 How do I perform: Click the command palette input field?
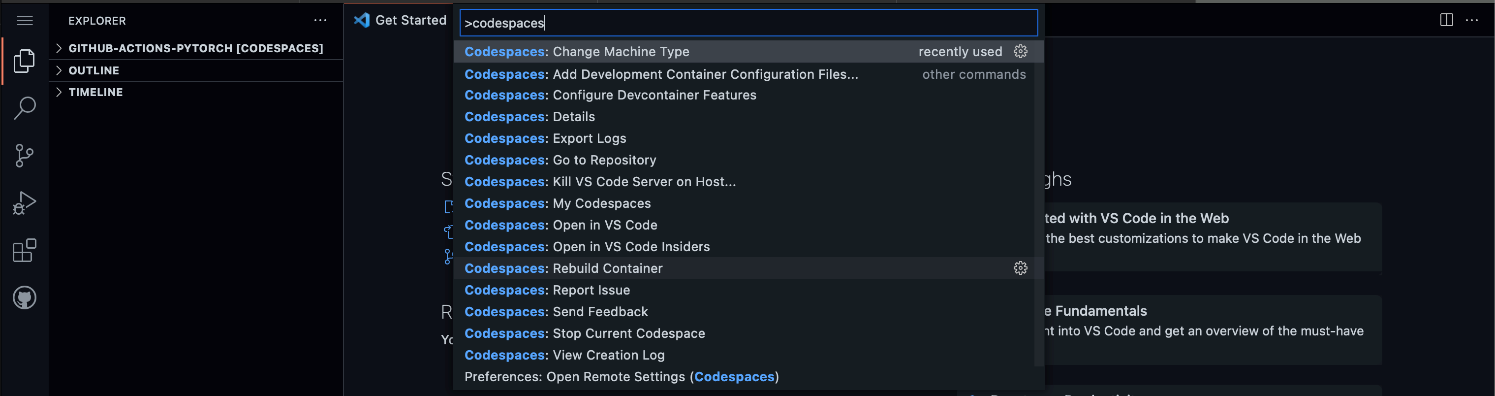[x=748, y=22]
